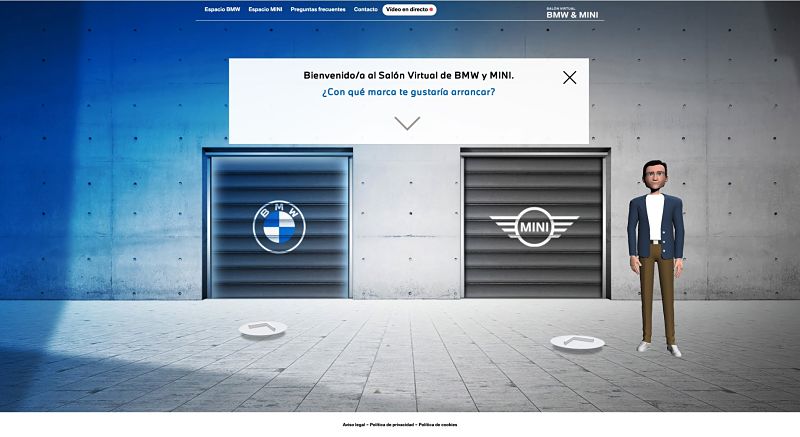
Task: Click the Salón Virtual BMW & MINI logo
Action: (572, 13)
